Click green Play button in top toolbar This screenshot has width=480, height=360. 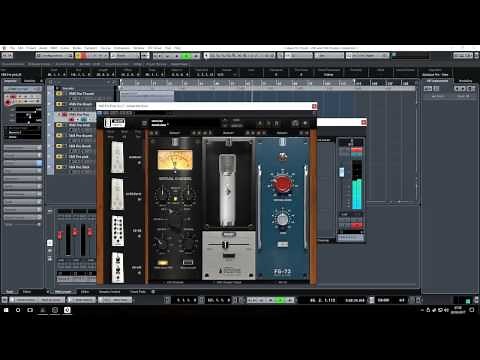pyautogui.click(x=187, y=56)
